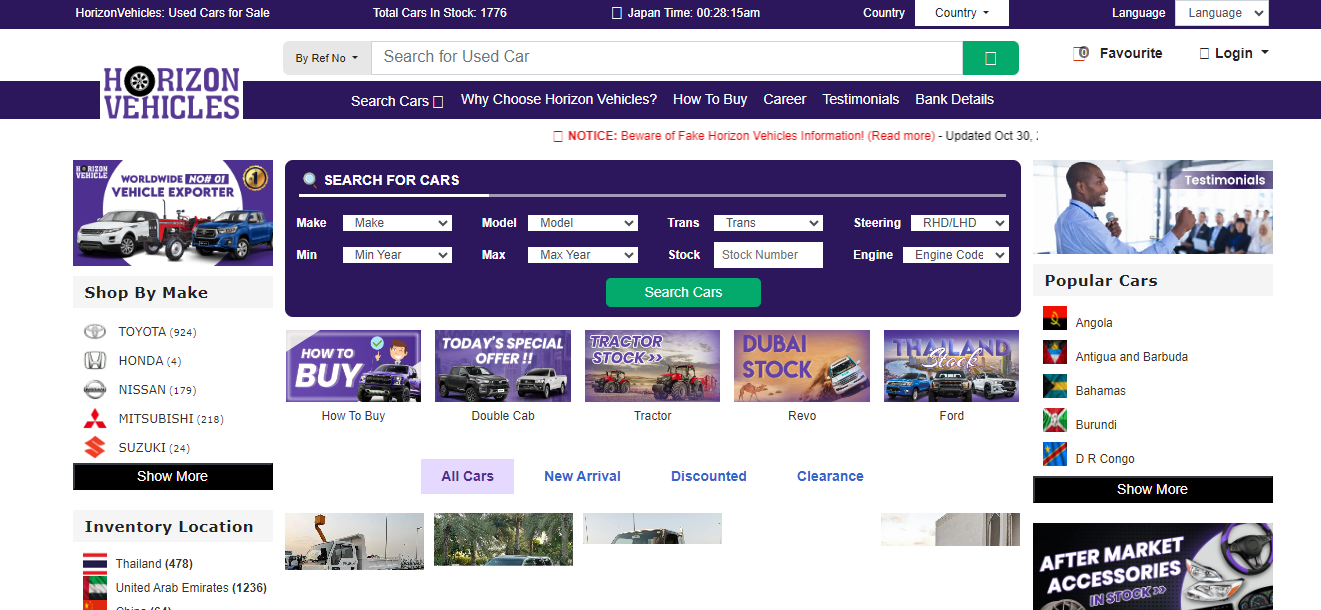Open the Dubai Stock Revo banner

(802, 366)
